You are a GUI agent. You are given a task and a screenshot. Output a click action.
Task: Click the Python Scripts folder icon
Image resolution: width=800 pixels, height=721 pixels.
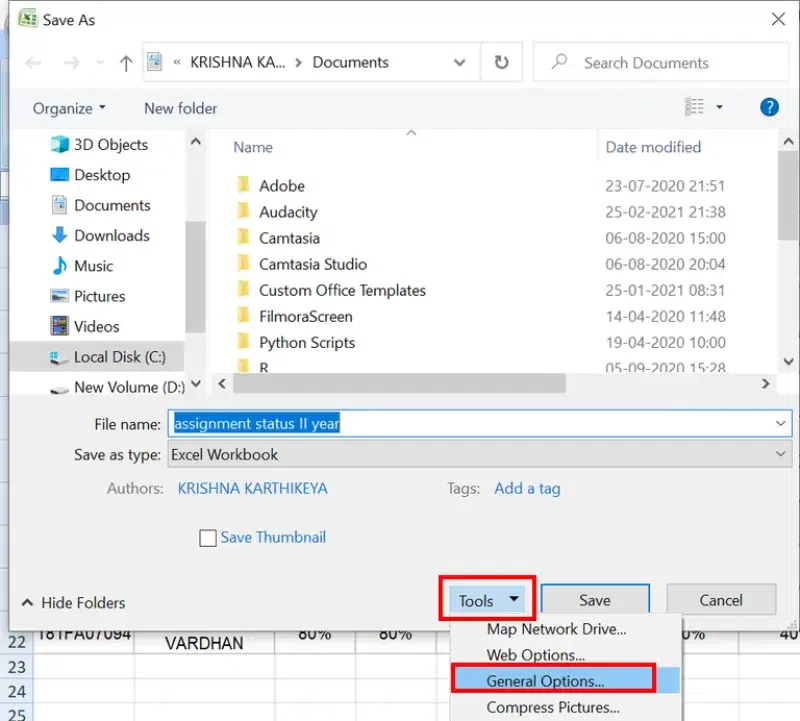tap(244, 341)
